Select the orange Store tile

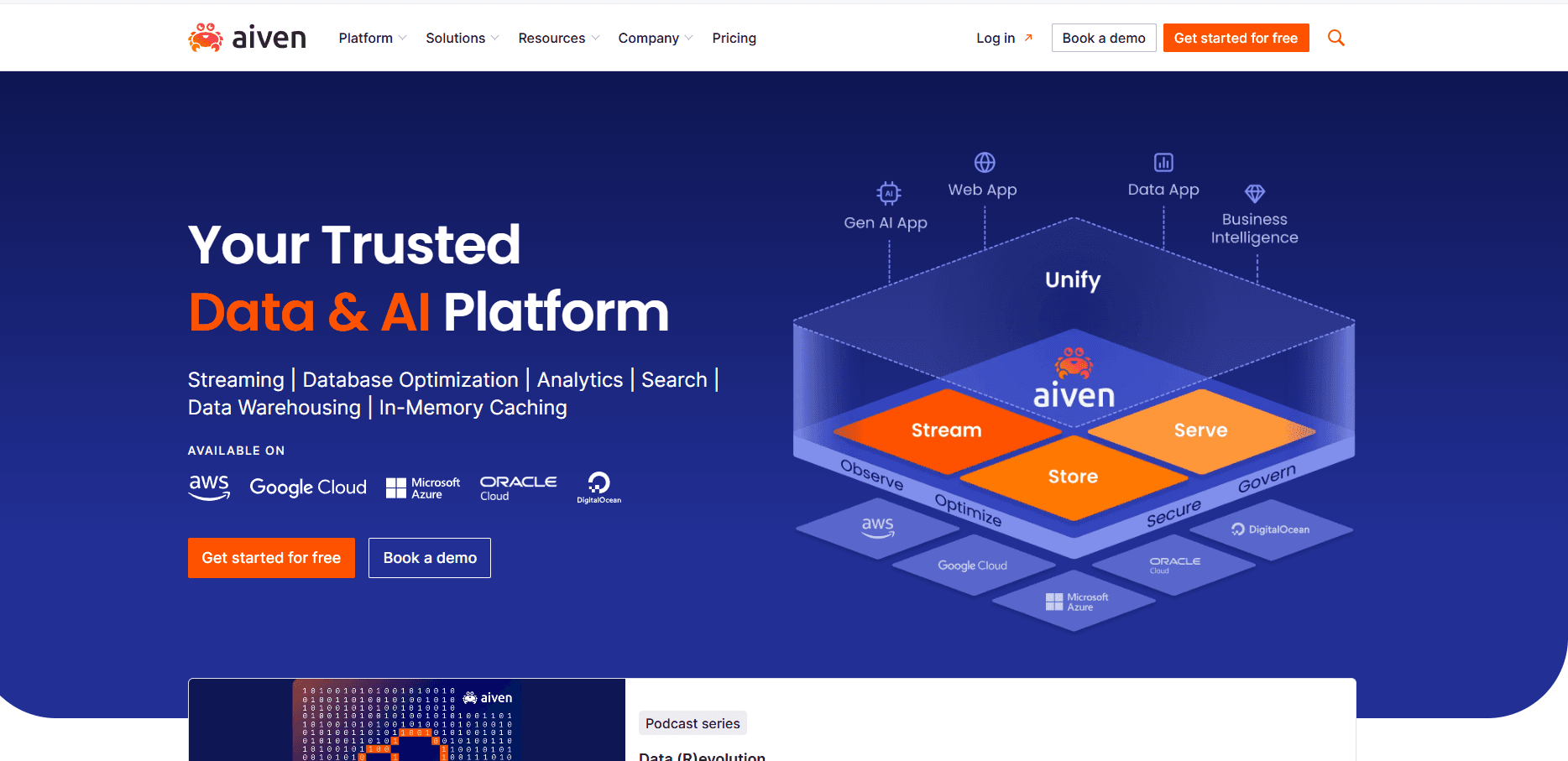(x=1074, y=477)
